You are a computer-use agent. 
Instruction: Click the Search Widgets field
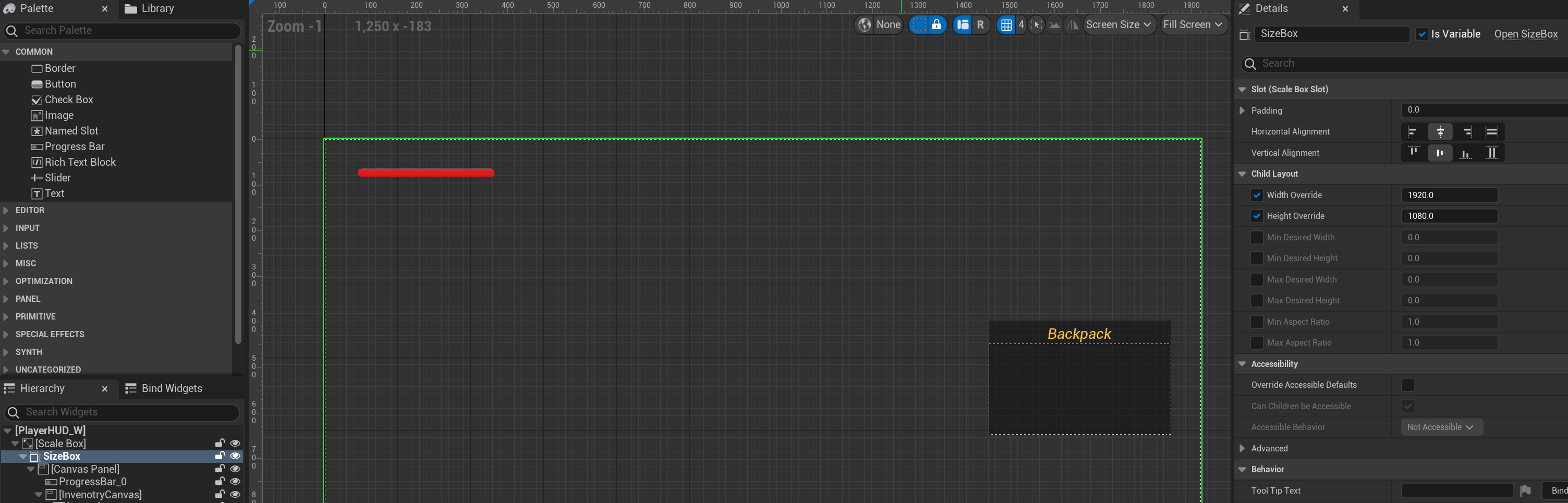point(123,412)
